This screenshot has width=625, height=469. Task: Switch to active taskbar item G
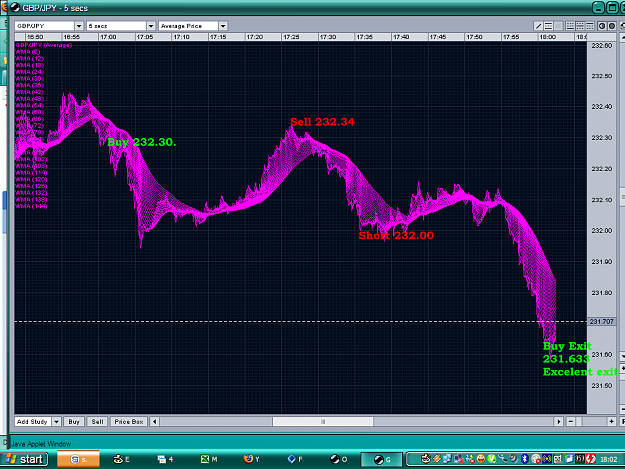point(382,459)
